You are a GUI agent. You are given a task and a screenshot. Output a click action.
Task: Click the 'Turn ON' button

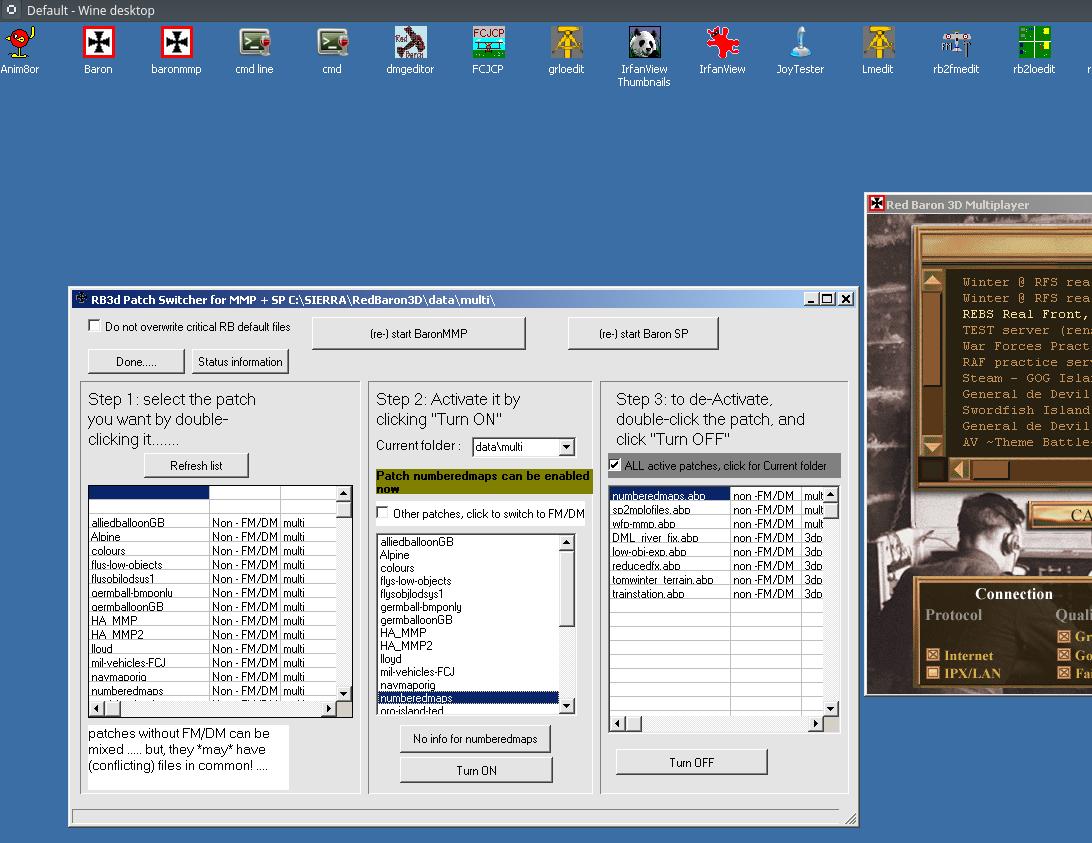pyautogui.click(x=476, y=770)
